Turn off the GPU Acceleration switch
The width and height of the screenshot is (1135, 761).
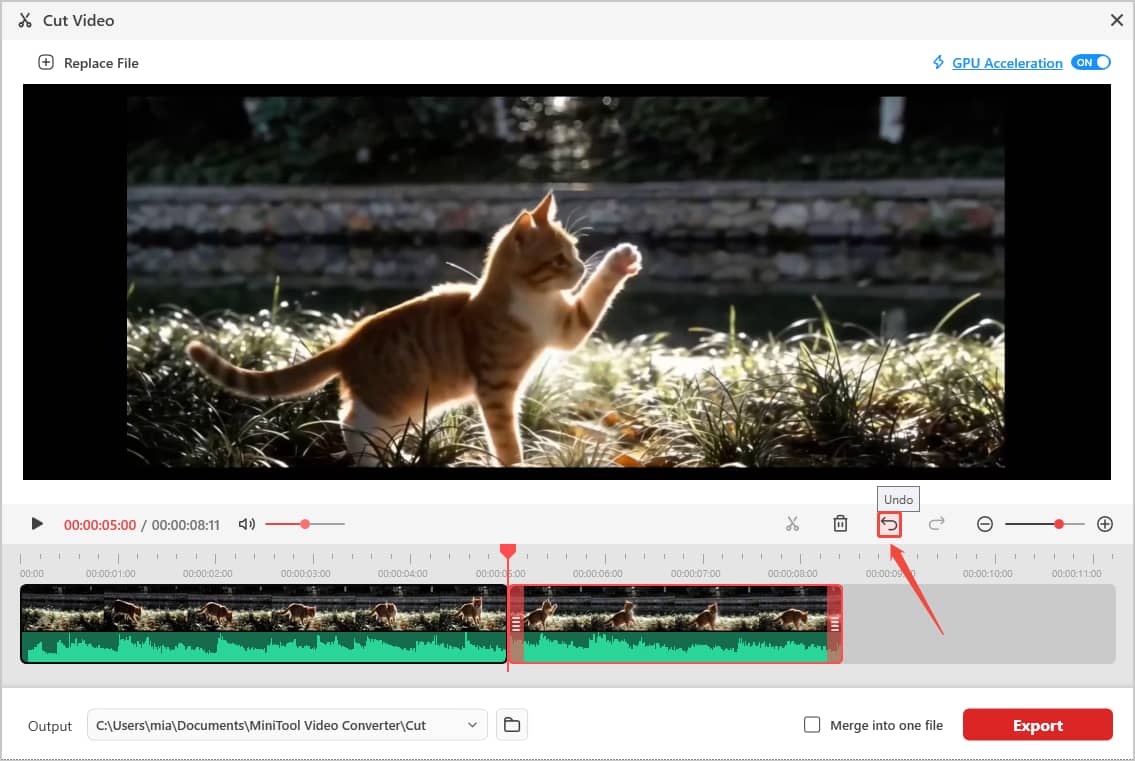pos(1091,62)
